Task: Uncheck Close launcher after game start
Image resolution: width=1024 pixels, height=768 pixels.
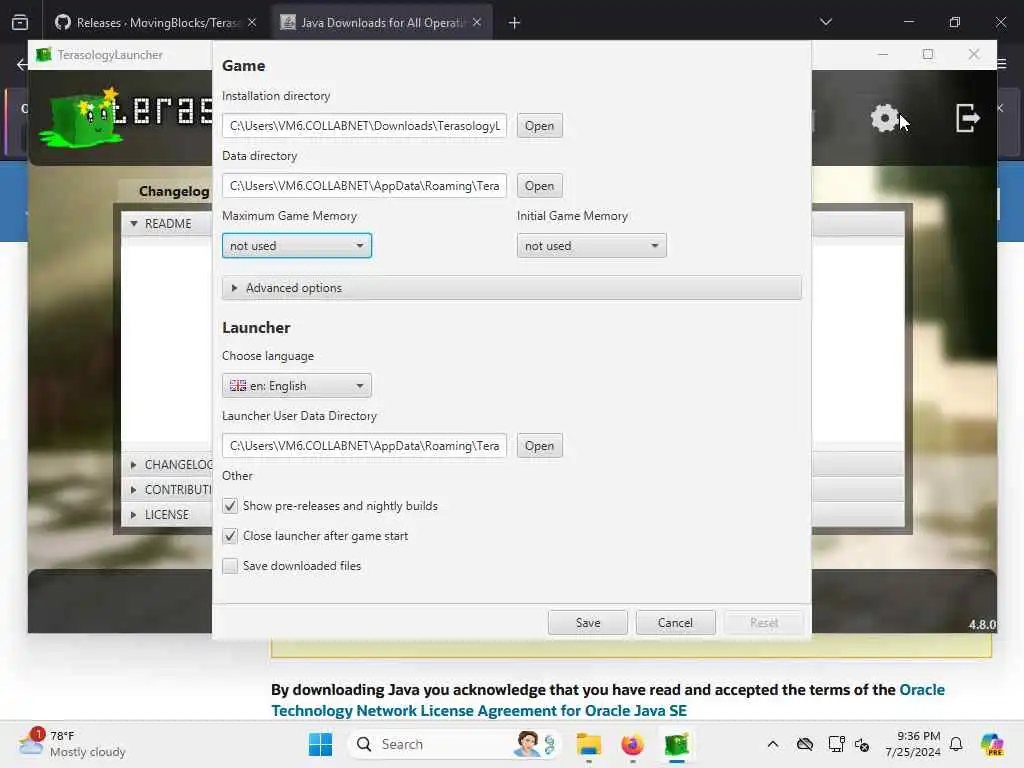Action: click(230, 536)
